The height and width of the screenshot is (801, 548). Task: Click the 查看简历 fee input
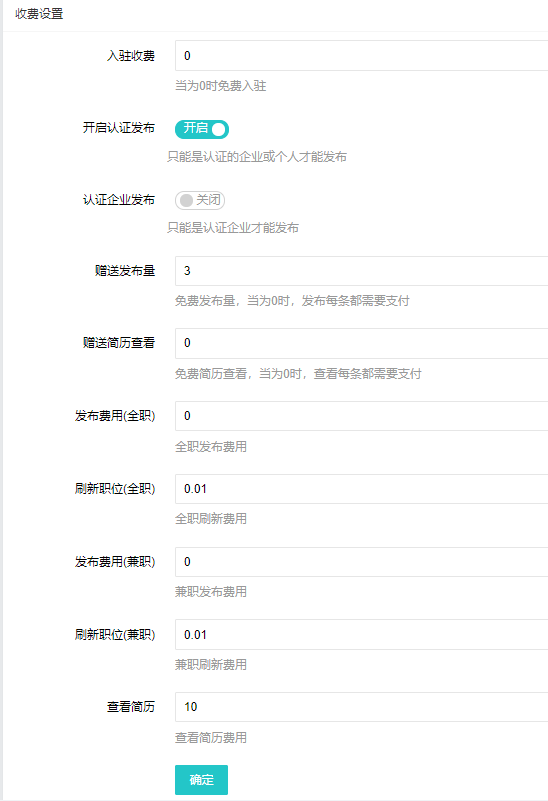[362, 707]
